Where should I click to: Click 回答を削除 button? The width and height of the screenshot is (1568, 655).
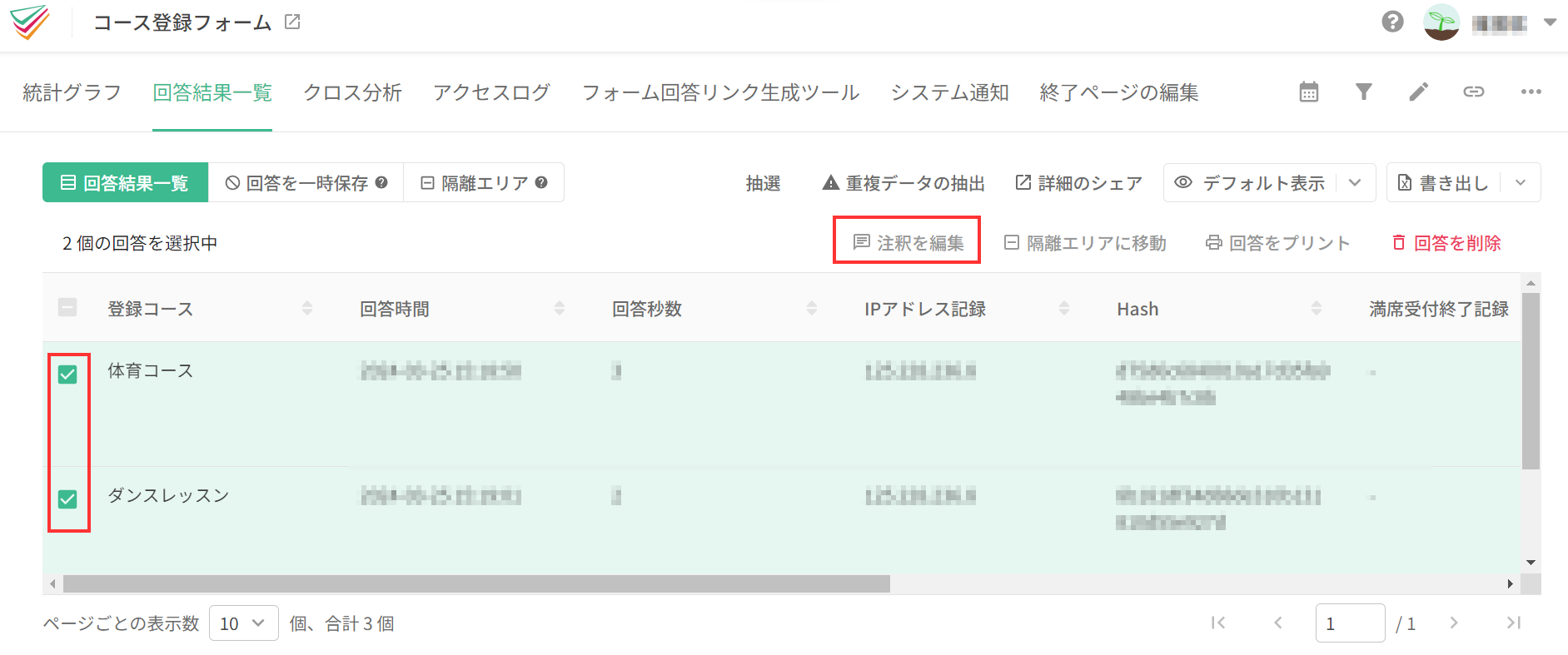point(1446,242)
